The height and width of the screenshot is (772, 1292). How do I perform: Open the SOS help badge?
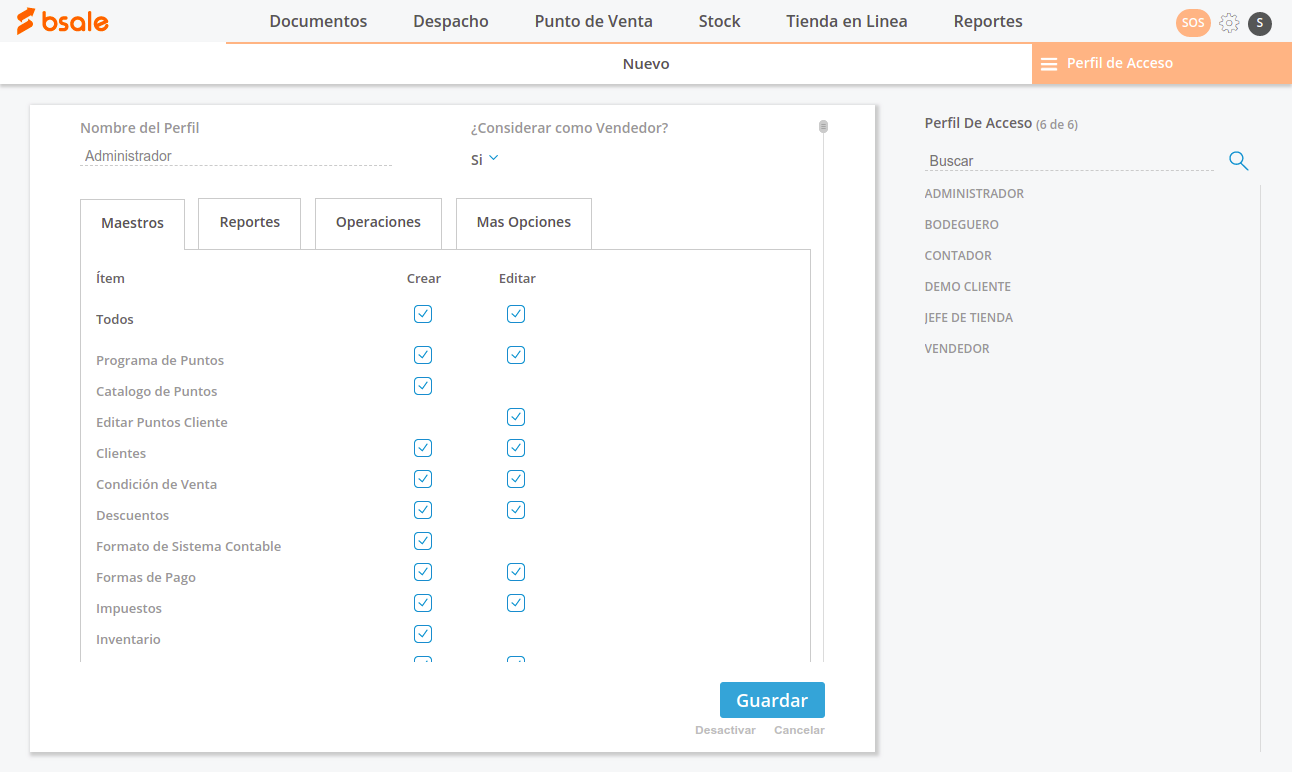pos(1192,23)
